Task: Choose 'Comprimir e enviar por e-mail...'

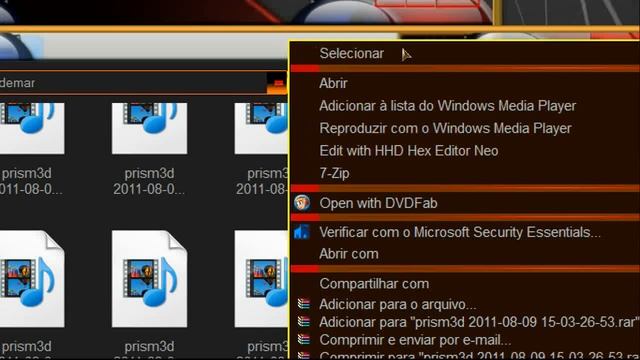Action: pos(415,340)
